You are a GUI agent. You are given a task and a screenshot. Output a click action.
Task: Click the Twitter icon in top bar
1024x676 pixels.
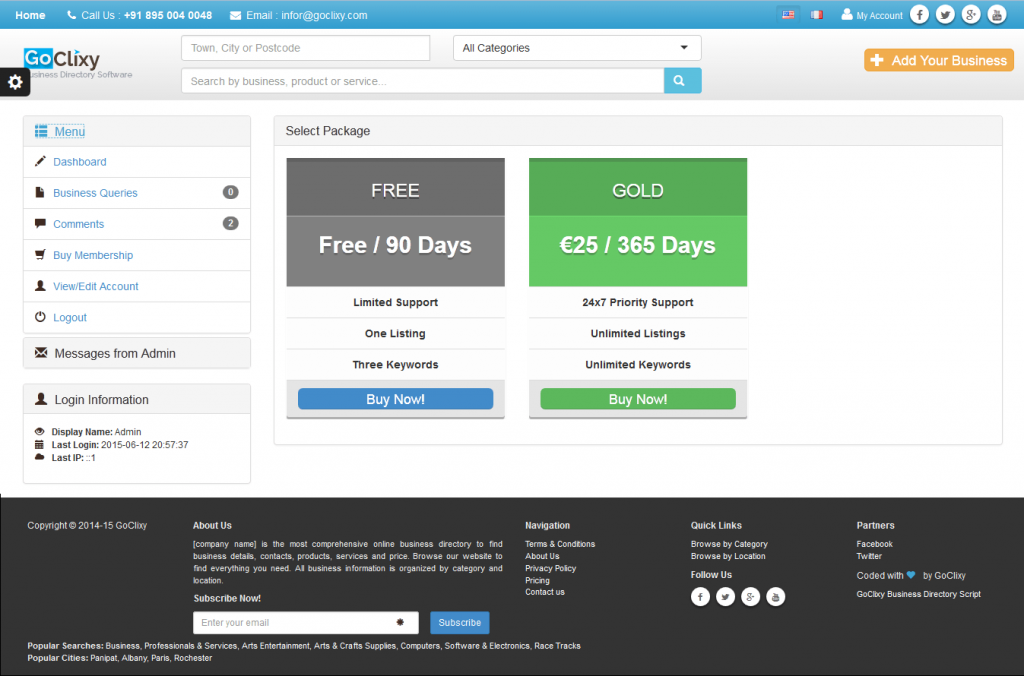click(x=945, y=15)
